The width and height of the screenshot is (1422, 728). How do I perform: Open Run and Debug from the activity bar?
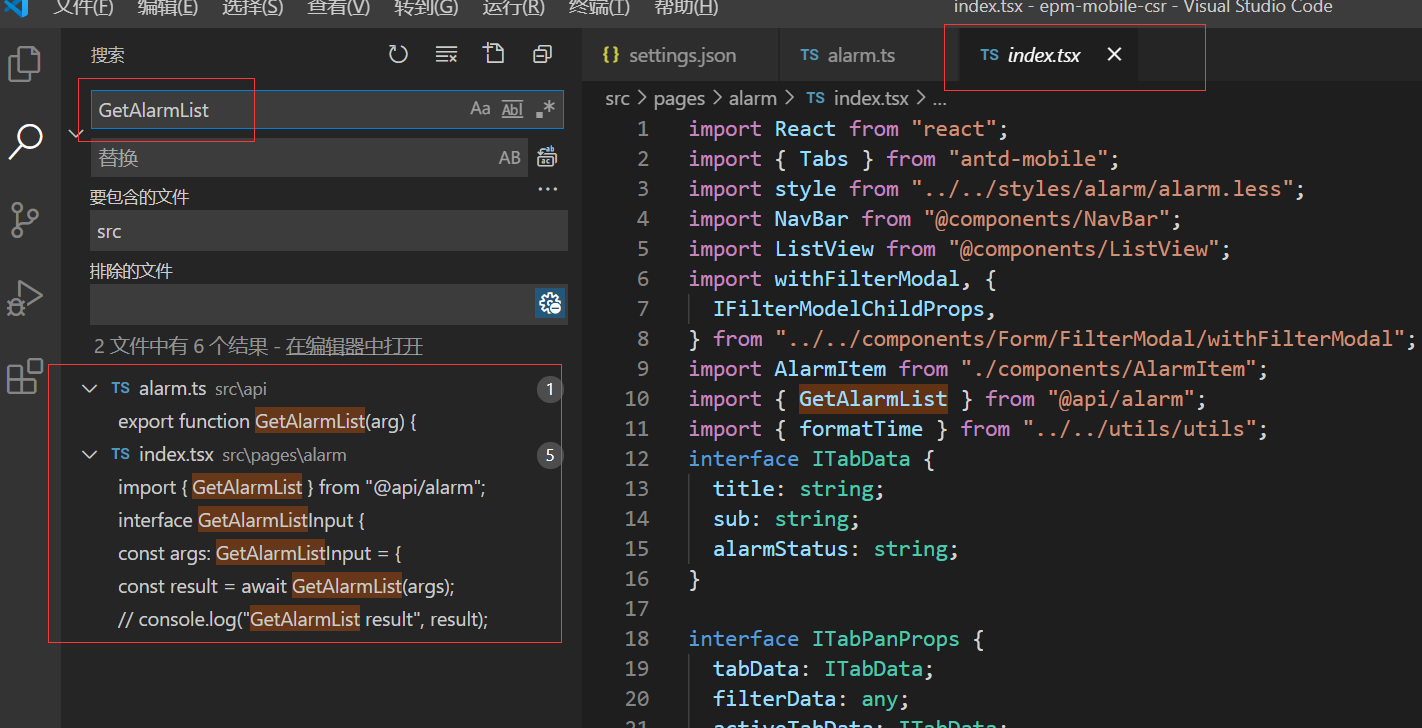tap(24, 298)
